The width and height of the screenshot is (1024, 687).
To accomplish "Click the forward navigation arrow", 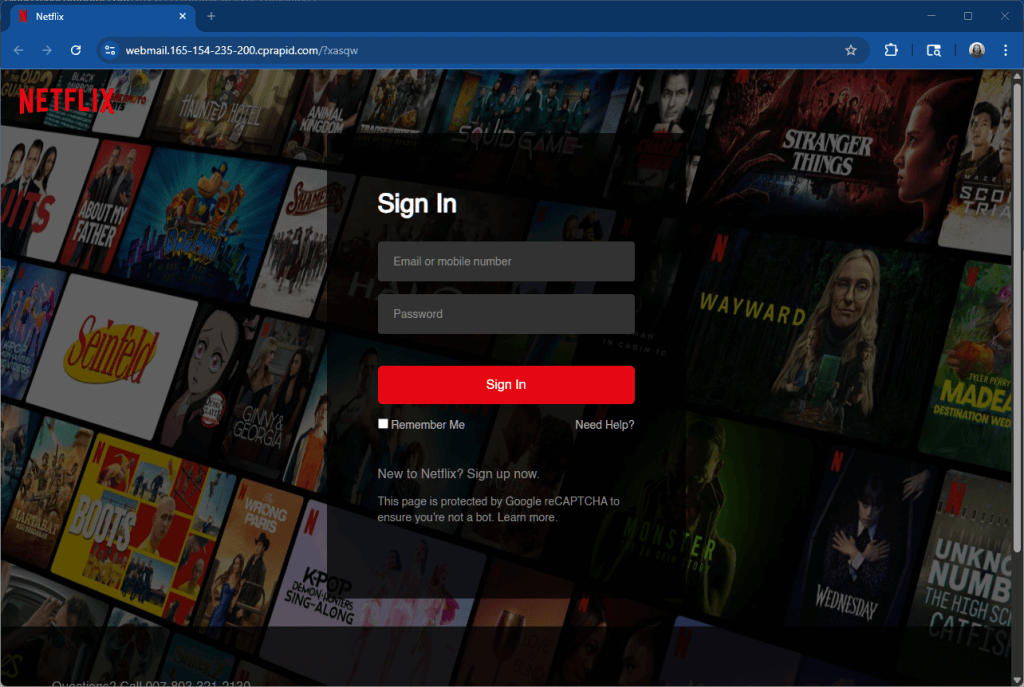I will tap(46, 50).
